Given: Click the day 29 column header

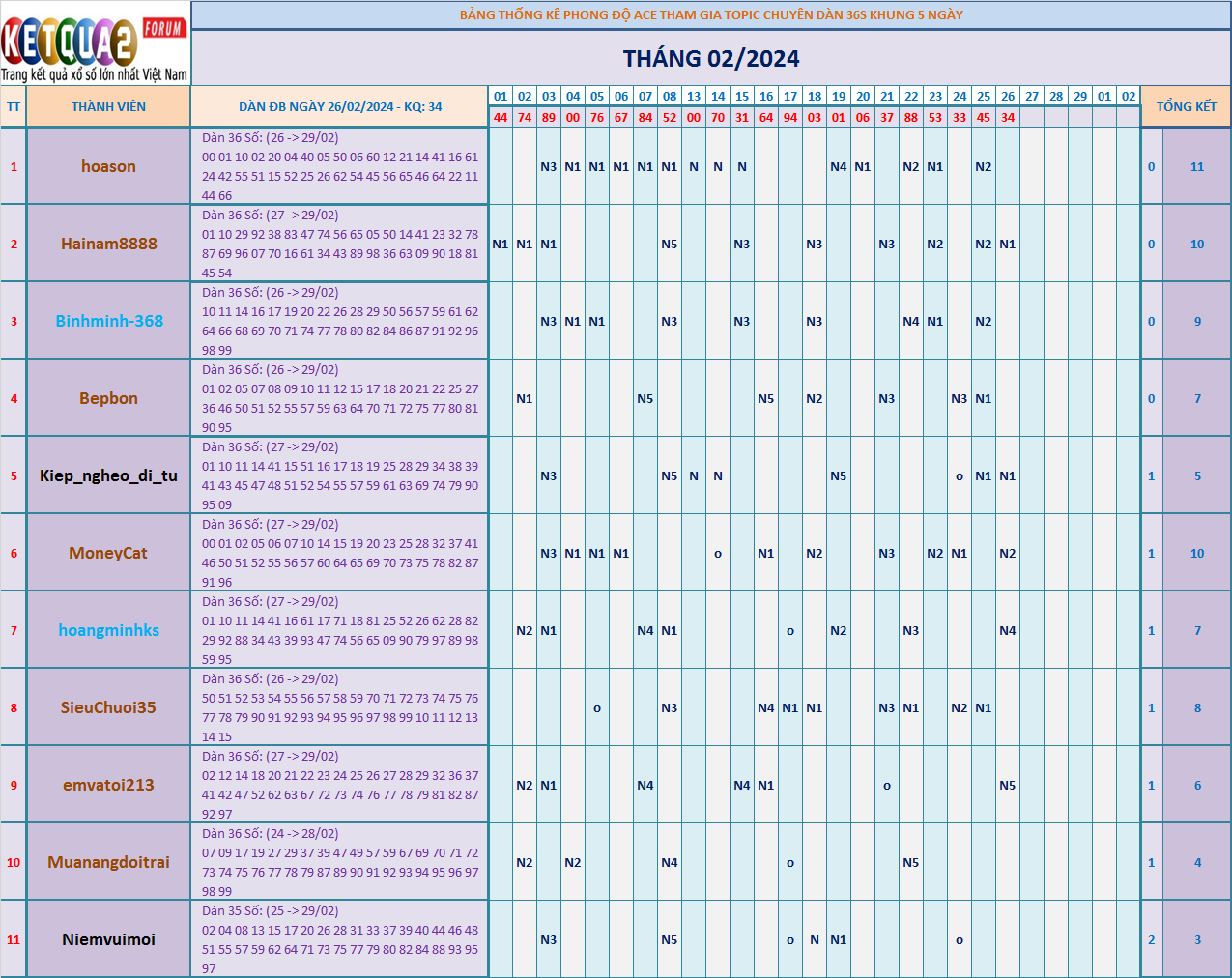Looking at the screenshot, I should tap(1080, 97).
